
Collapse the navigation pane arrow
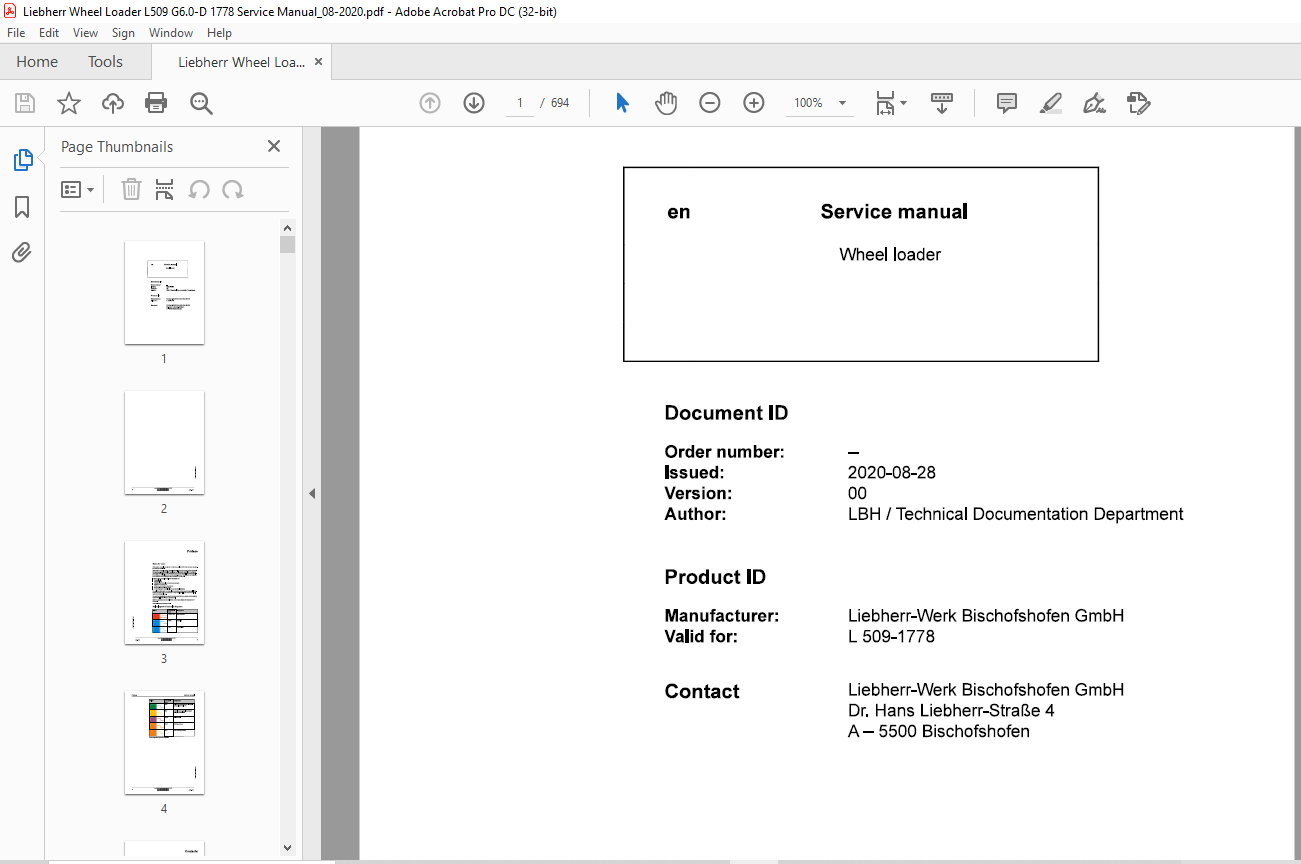[312, 493]
